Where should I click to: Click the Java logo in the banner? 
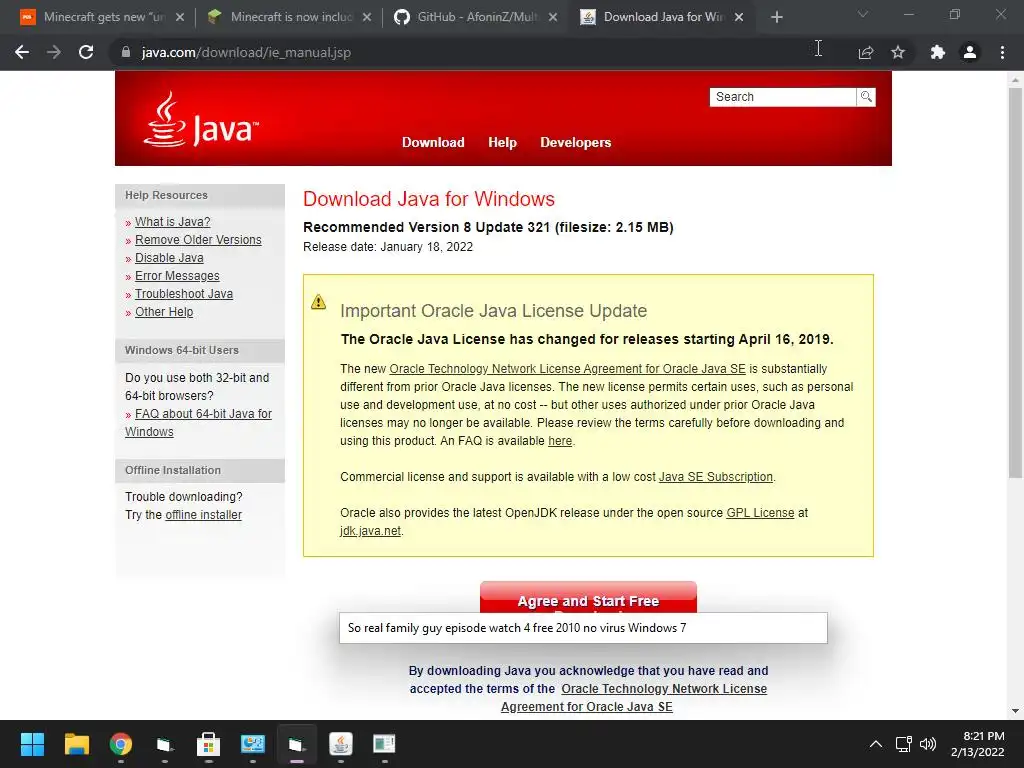pyautogui.click(x=200, y=120)
